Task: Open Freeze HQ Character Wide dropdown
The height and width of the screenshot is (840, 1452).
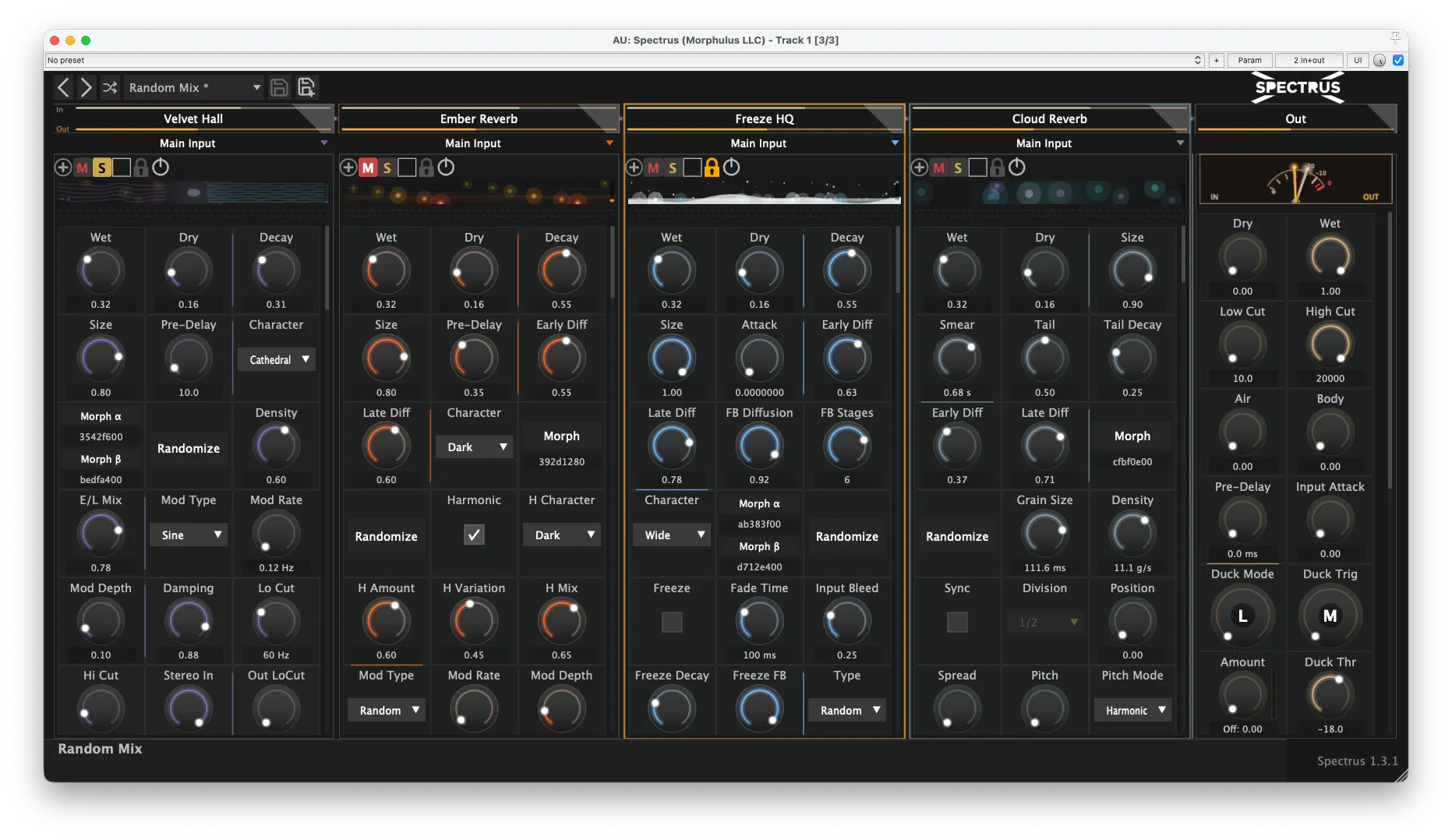Action: click(x=672, y=535)
